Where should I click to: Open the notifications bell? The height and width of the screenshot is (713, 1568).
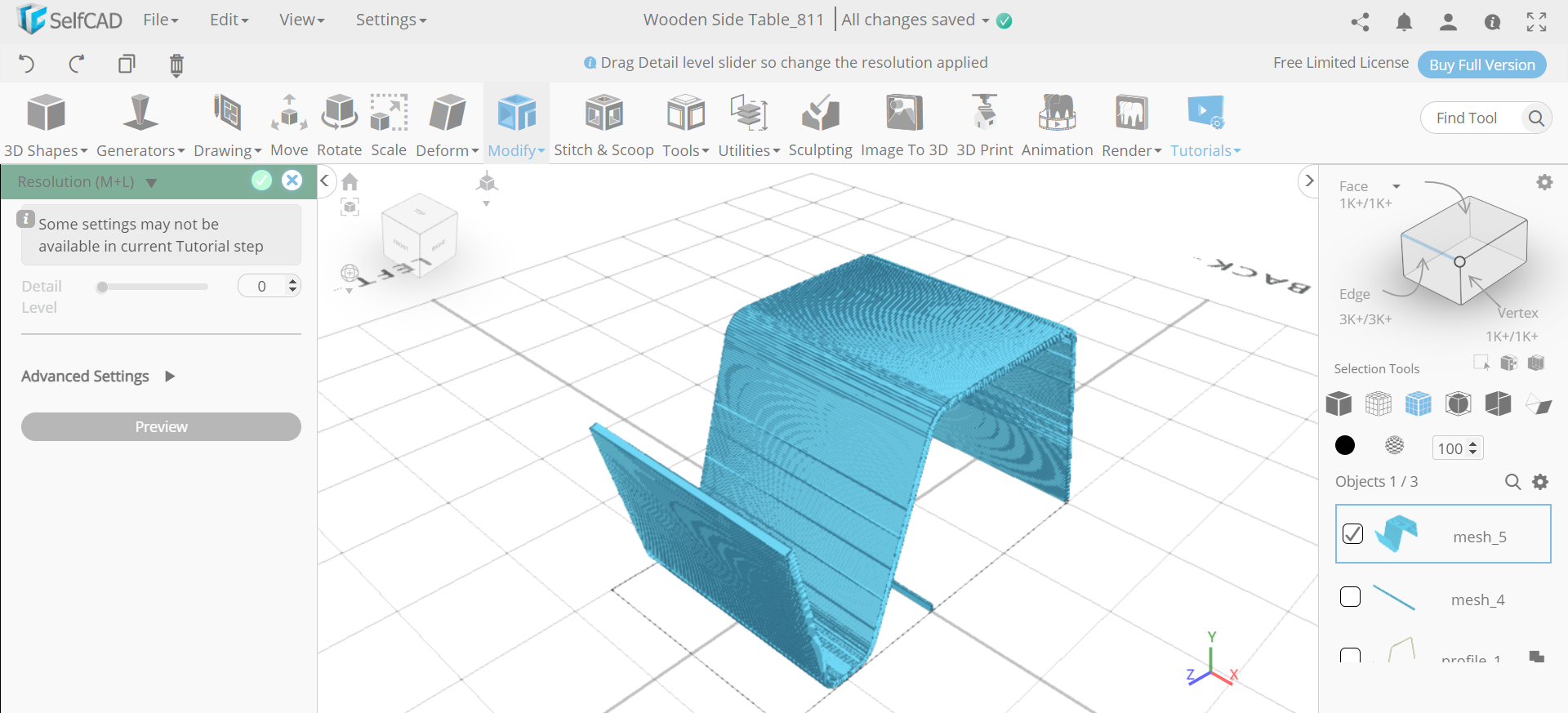(x=1404, y=22)
